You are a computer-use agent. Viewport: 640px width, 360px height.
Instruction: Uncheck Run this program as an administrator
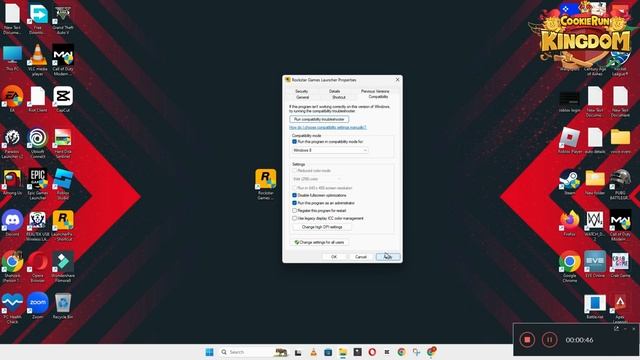pyautogui.click(x=294, y=203)
